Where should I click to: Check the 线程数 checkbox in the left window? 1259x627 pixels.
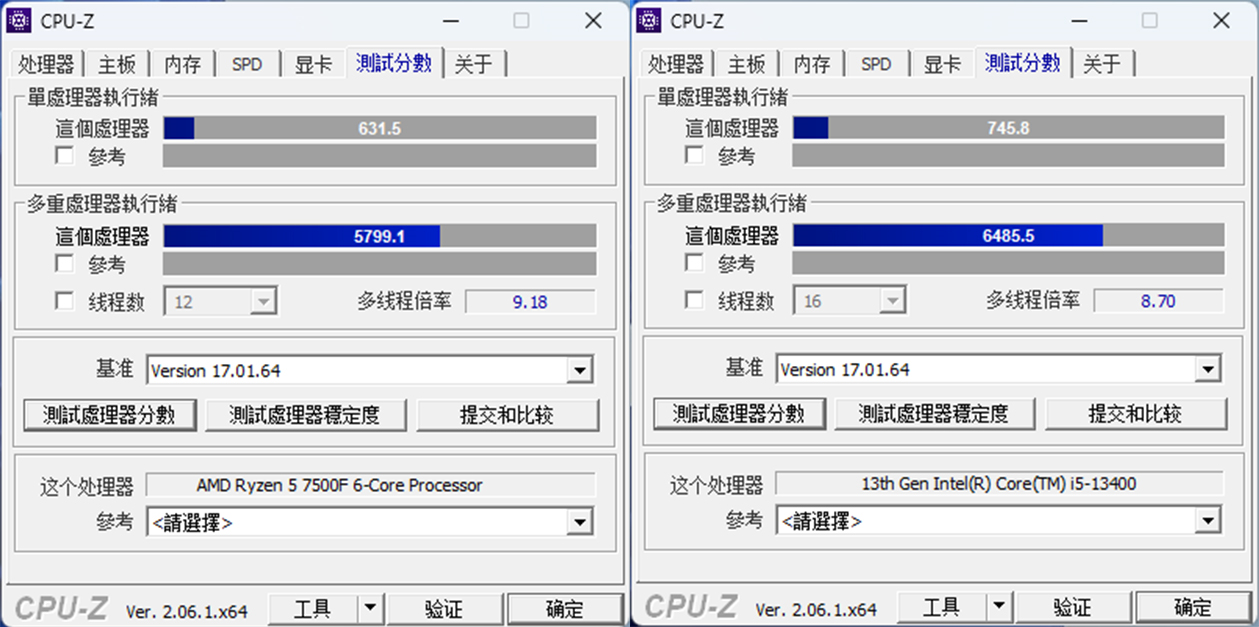[x=64, y=300]
